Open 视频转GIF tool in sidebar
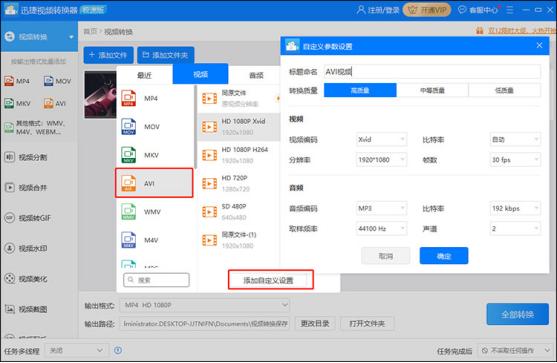Viewport: 557px width, 363px height. 28,218
